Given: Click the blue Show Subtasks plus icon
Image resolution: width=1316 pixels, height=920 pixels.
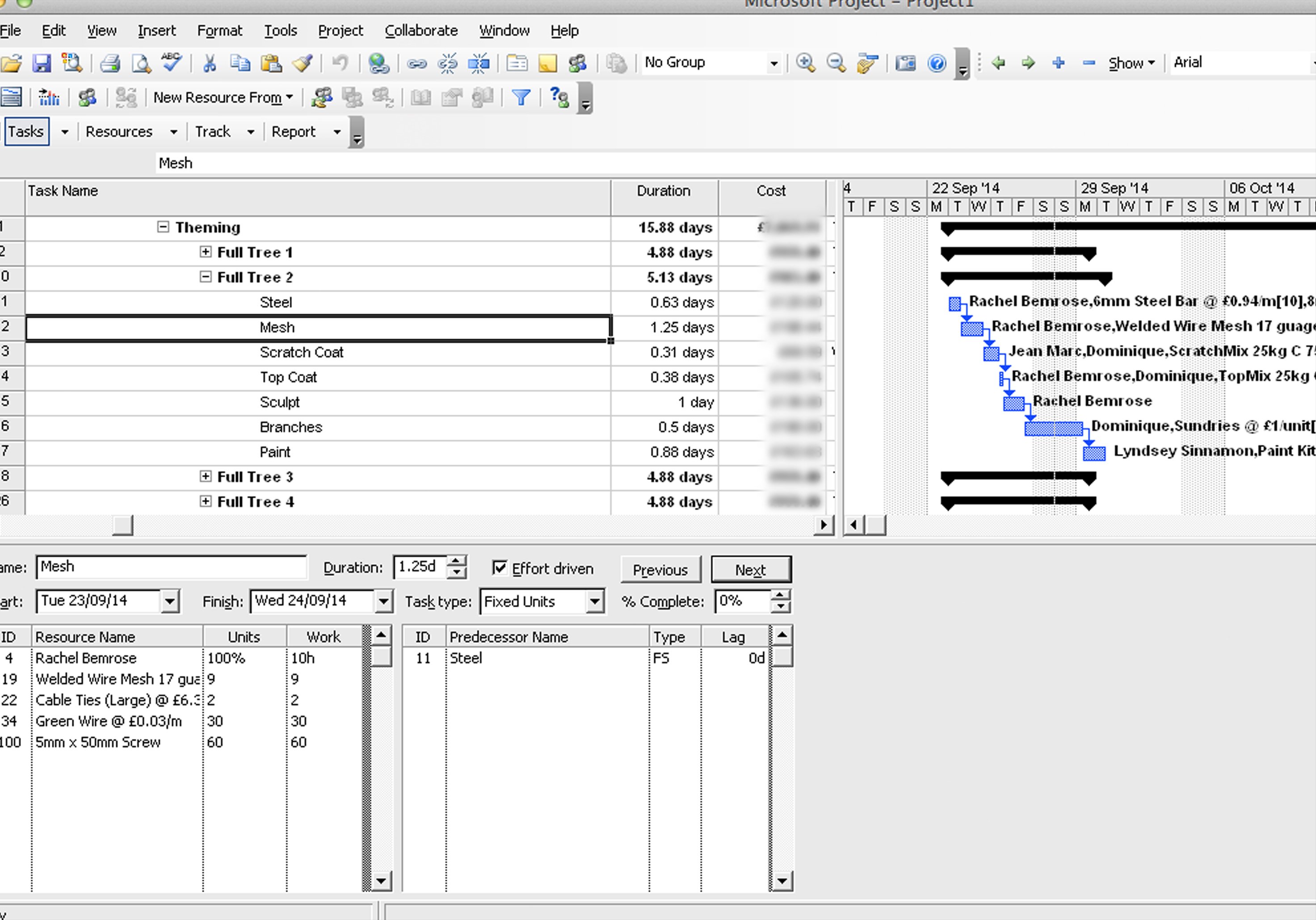Looking at the screenshot, I should 1059,63.
